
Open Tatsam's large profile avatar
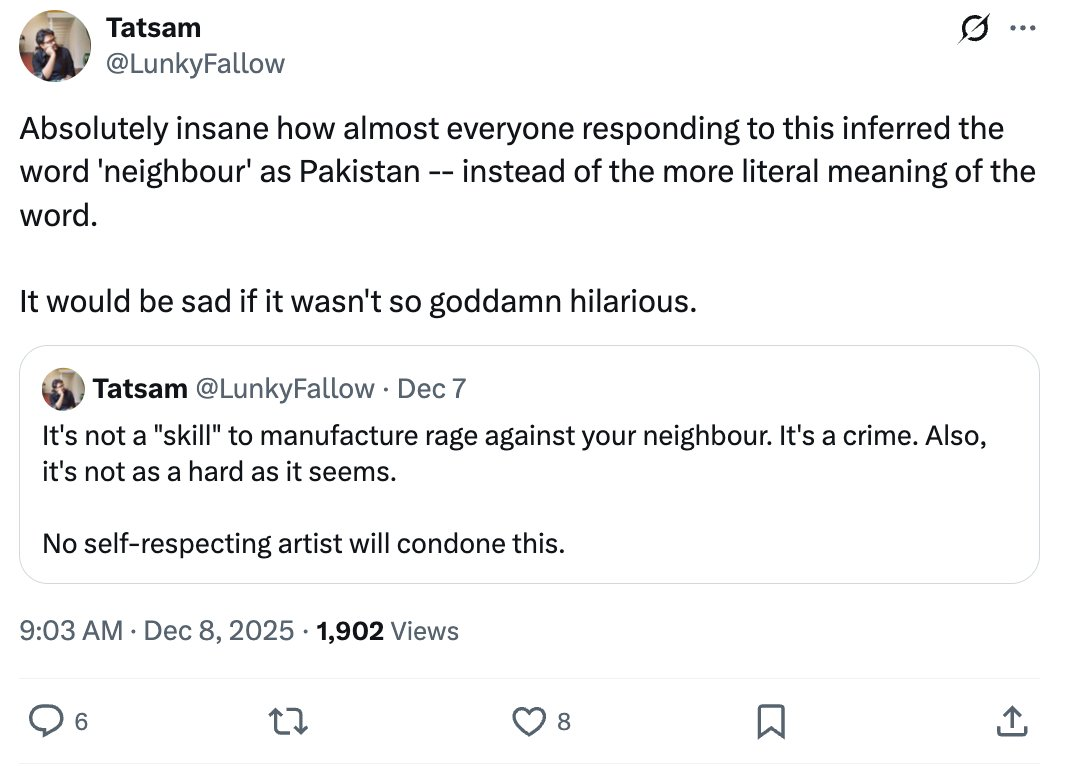click(55, 47)
